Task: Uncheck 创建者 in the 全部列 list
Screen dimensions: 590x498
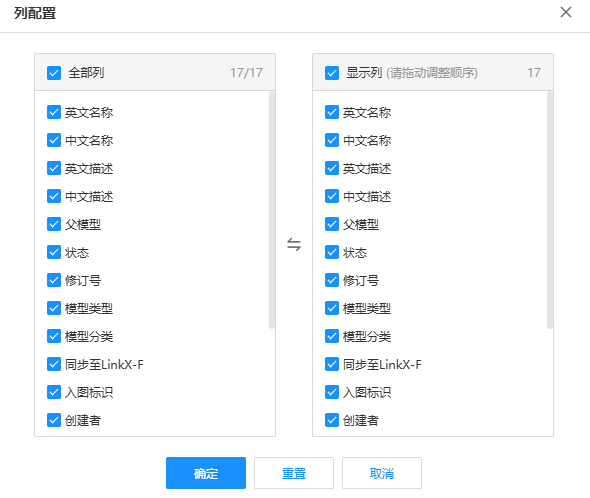Action: coord(54,420)
